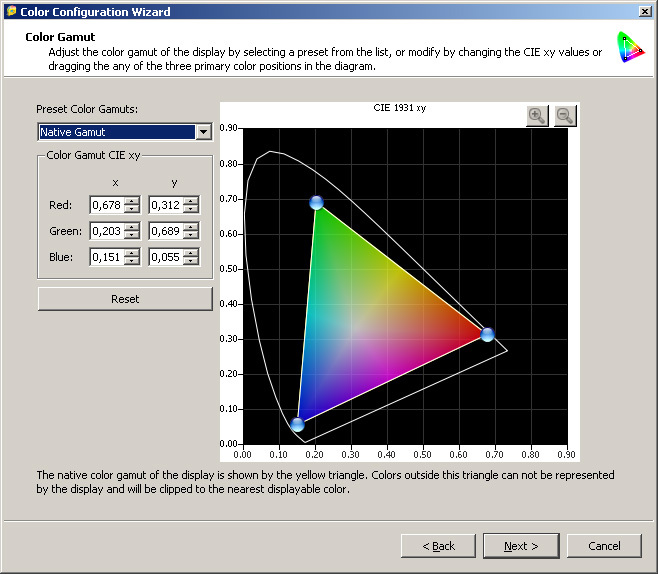Open the Preset Color Gamuts dropdown arrow
The width and height of the screenshot is (658, 574).
click(x=204, y=132)
